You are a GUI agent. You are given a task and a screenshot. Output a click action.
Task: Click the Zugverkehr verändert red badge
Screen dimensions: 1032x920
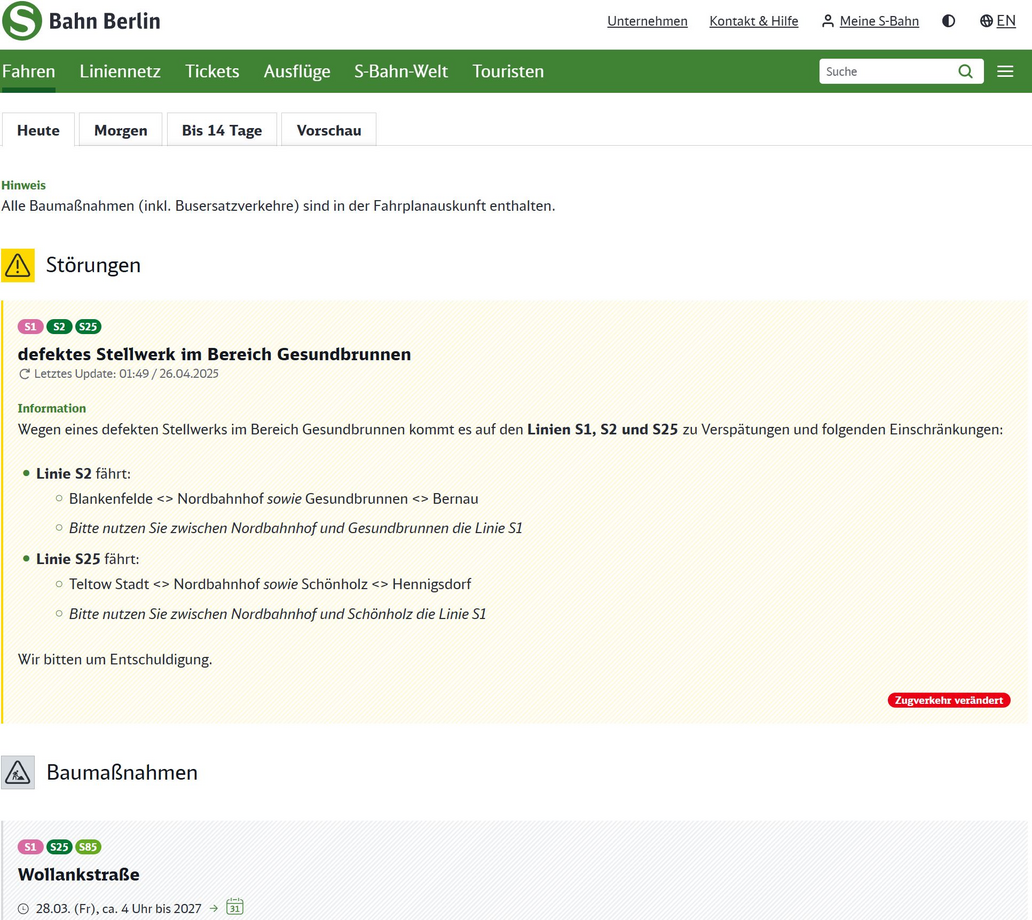pyautogui.click(x=948, y=700)
